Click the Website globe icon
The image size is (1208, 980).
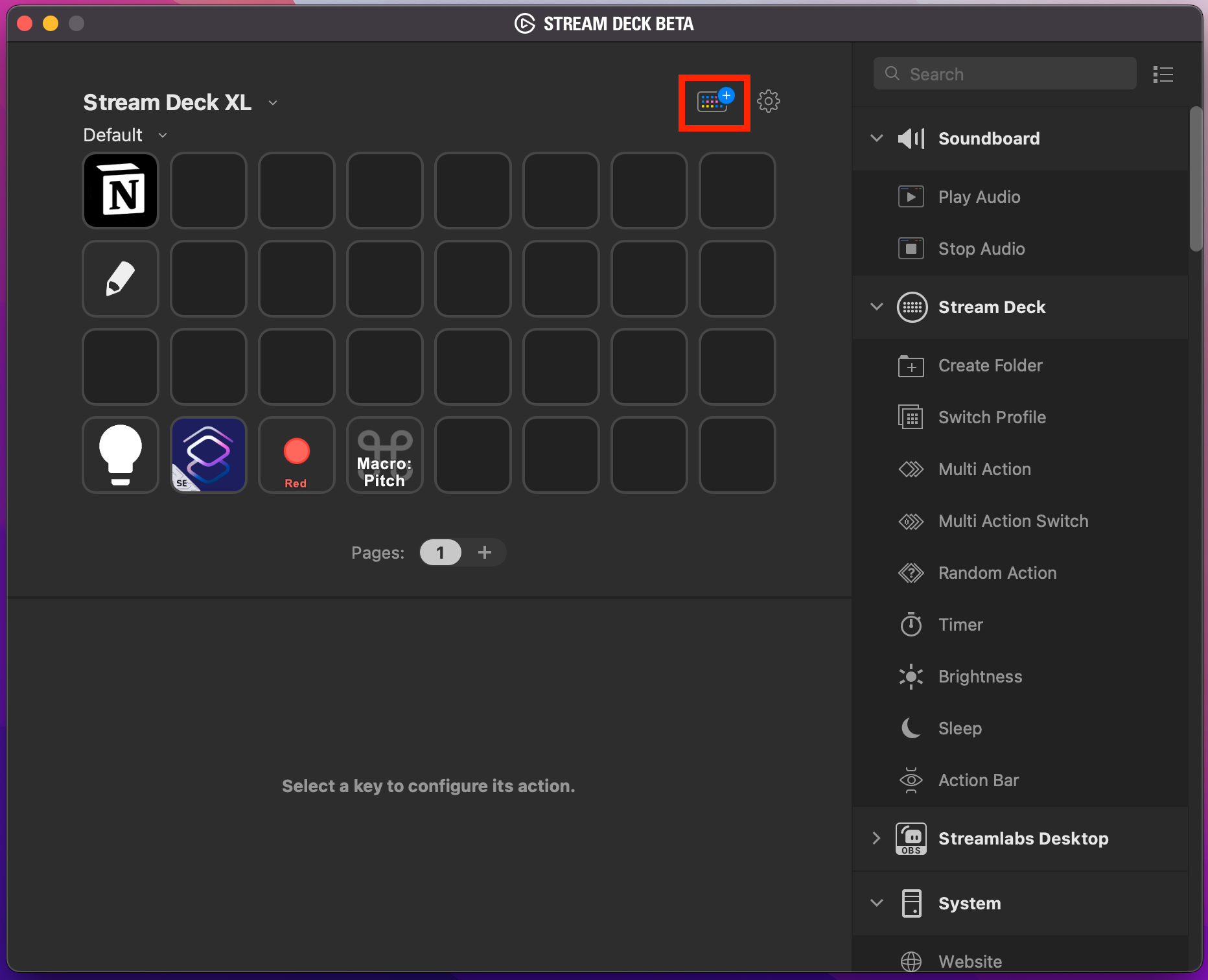click(911, 962)
